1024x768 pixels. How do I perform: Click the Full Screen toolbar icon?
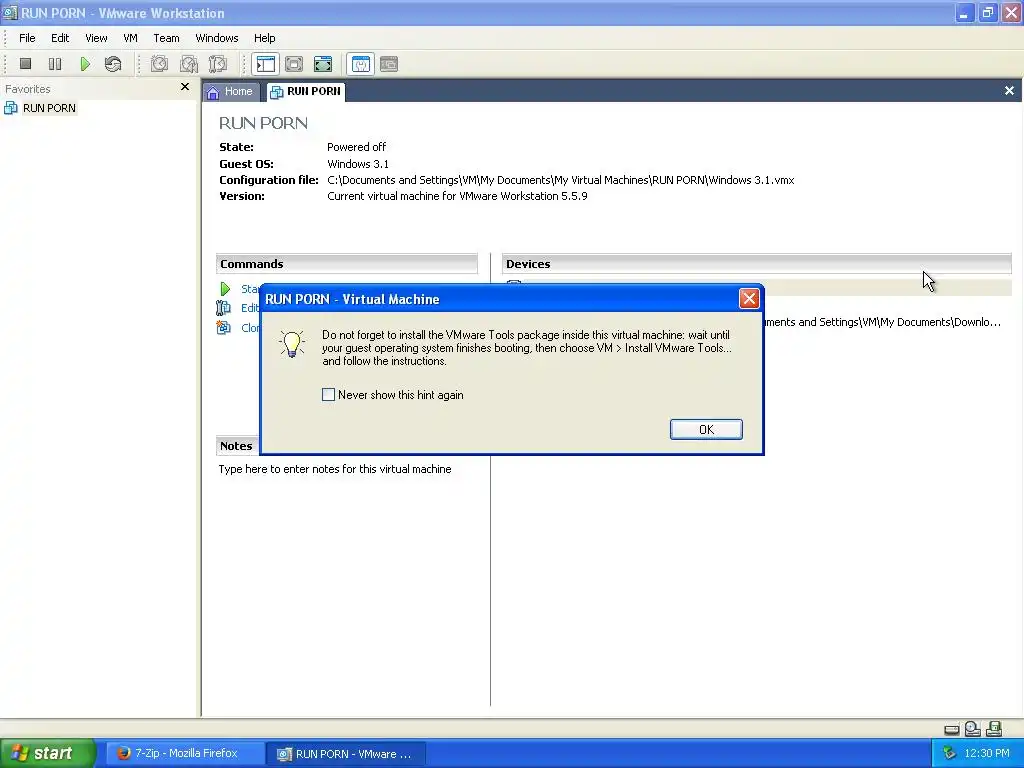pyautogui.click(x=323, y=63)
